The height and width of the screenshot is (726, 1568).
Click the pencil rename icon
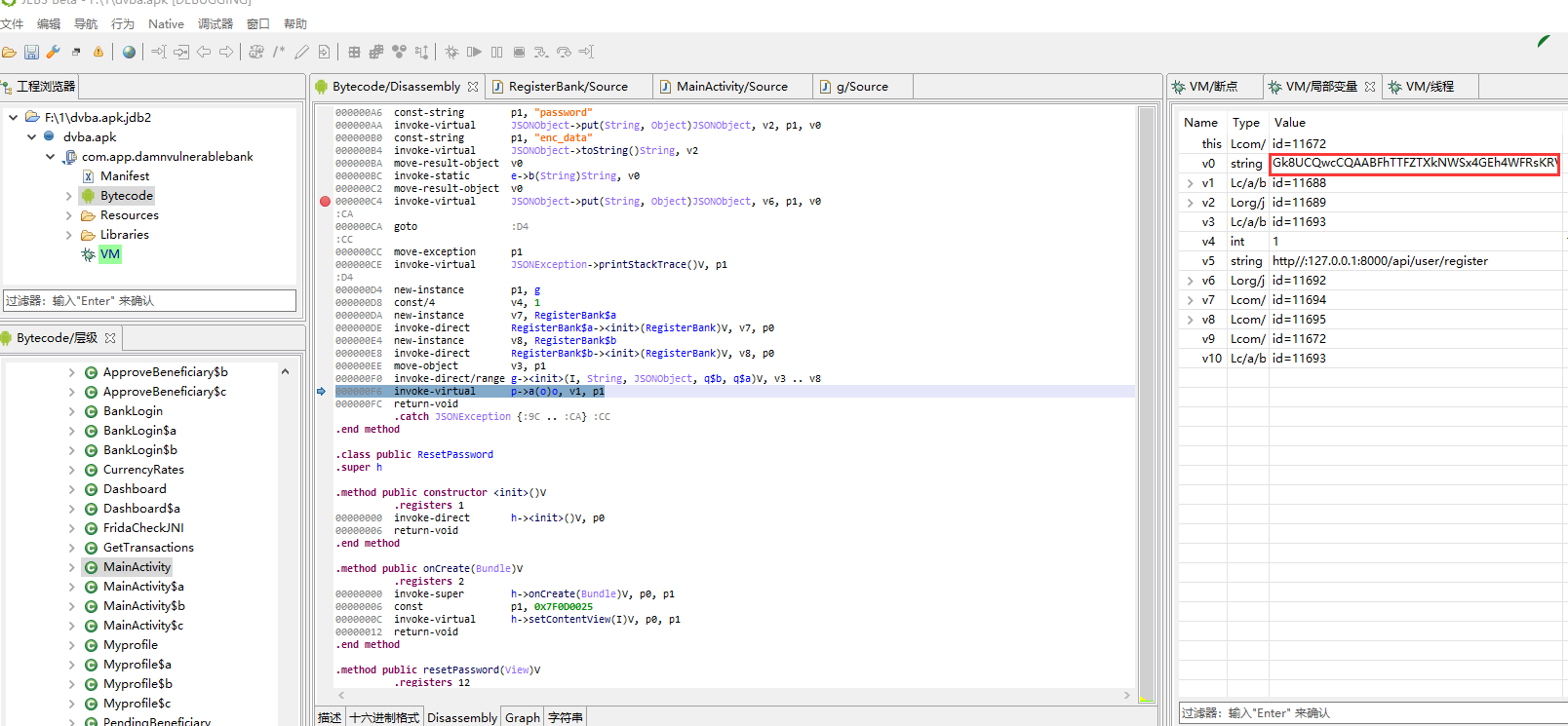pos(301,52)
